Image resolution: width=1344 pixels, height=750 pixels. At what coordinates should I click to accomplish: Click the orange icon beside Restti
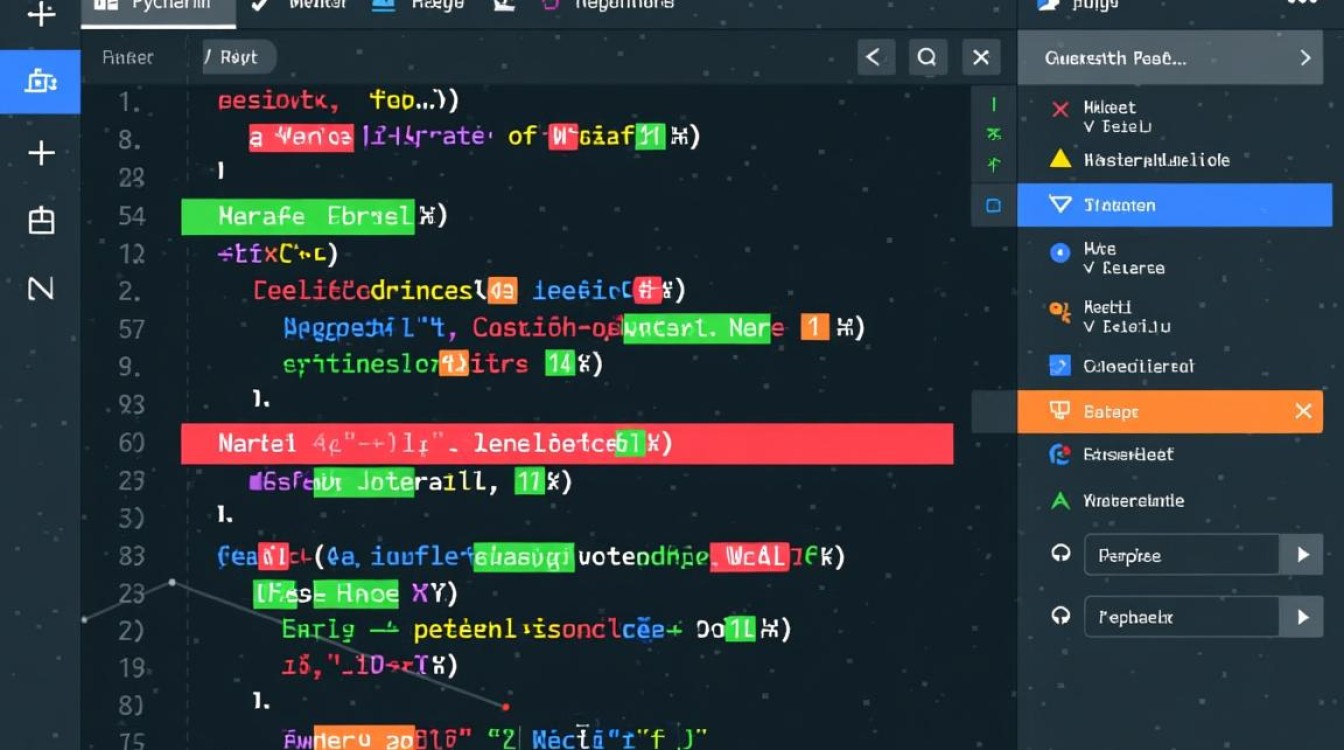coord(1060,312)
